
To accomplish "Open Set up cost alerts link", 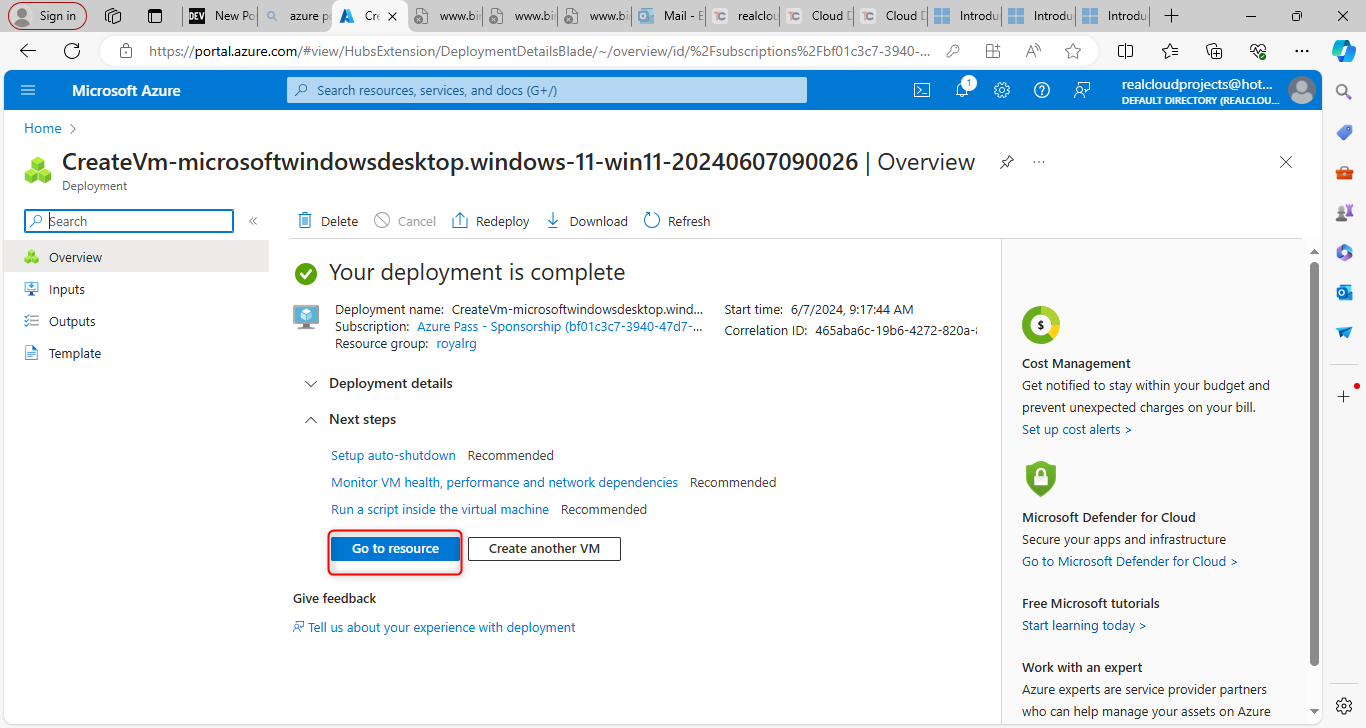I will [1077, 429].
